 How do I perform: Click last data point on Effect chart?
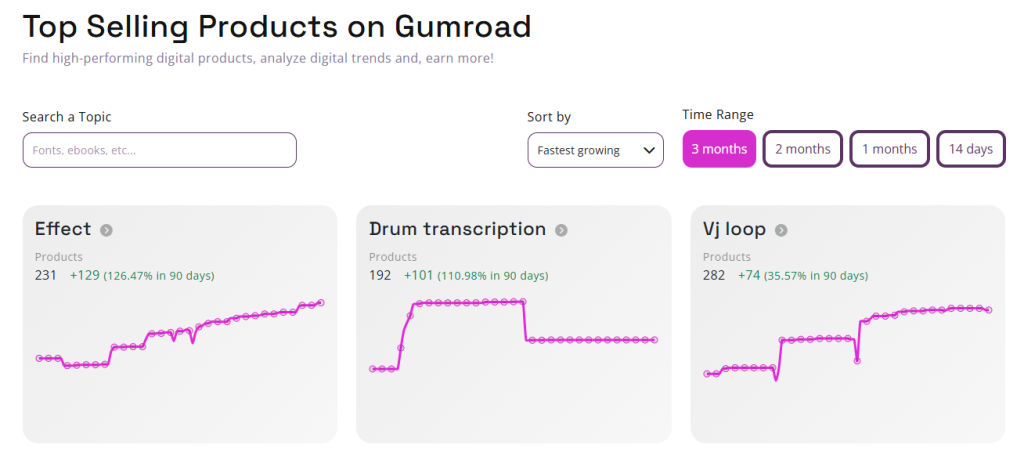[321, 302]
